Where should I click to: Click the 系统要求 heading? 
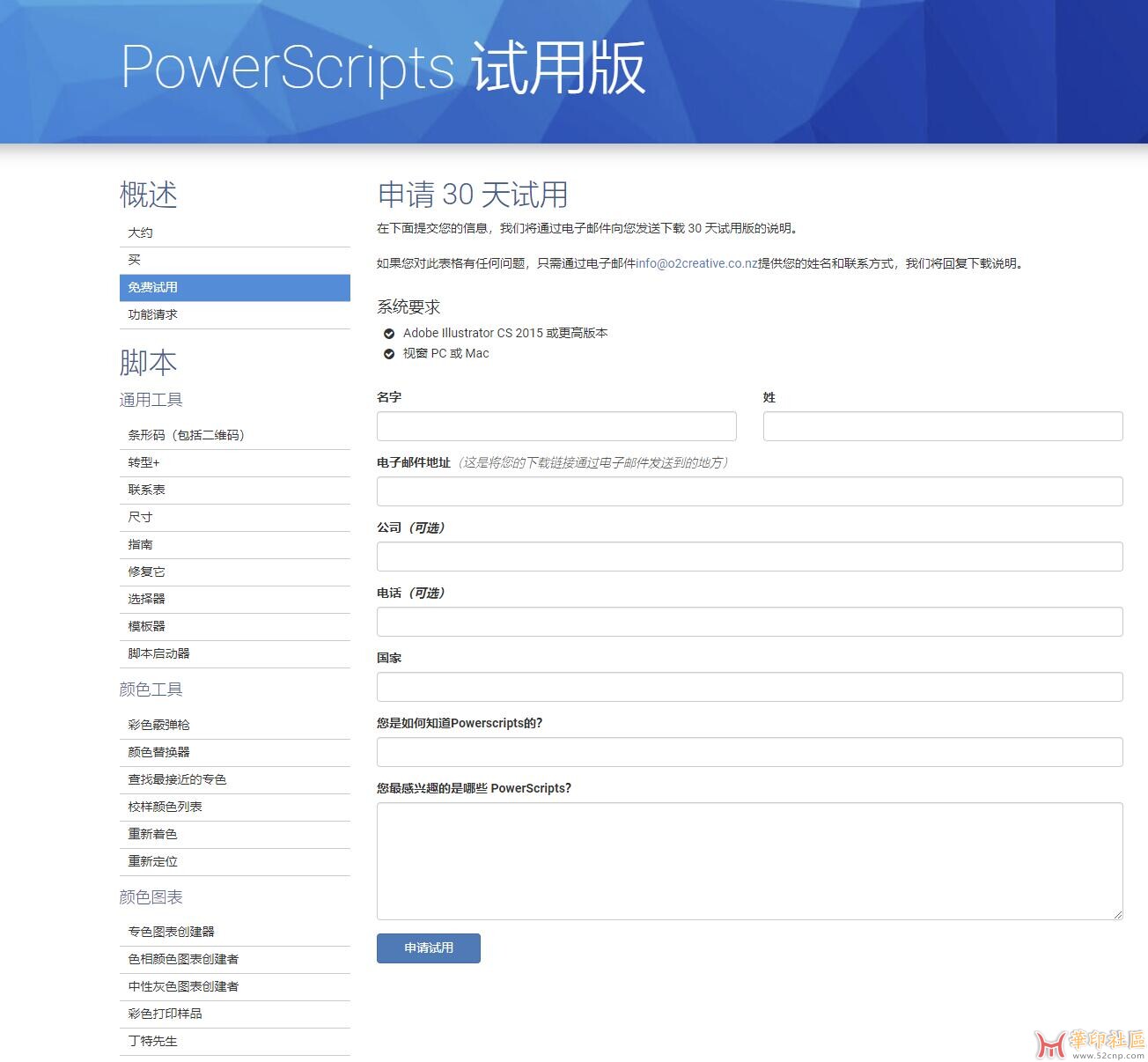pos(408,307)
